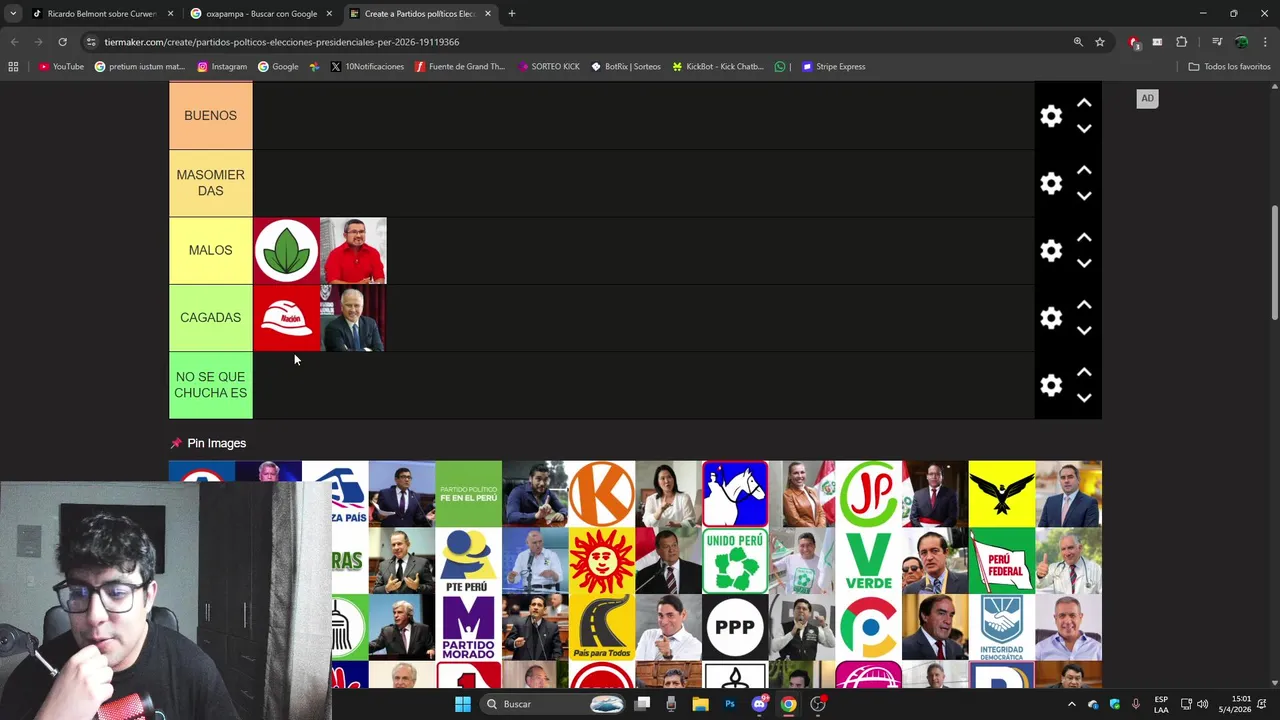Click the AD badge

point(1147,98)
